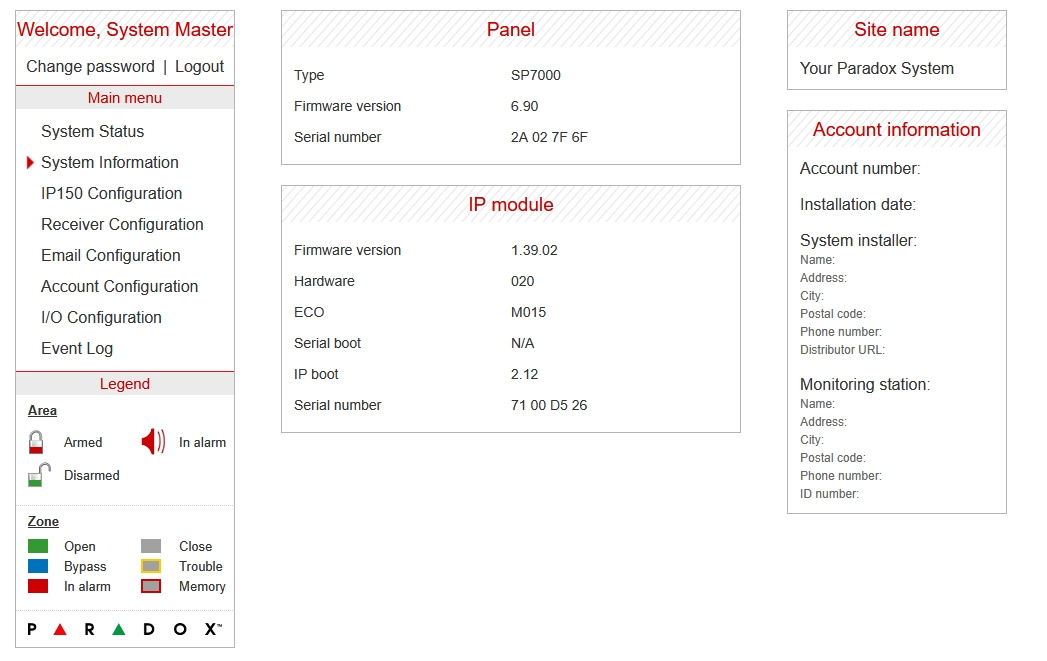Click the Logout link
Viewport: 1047px width, 661px height.
coord(200,66)
